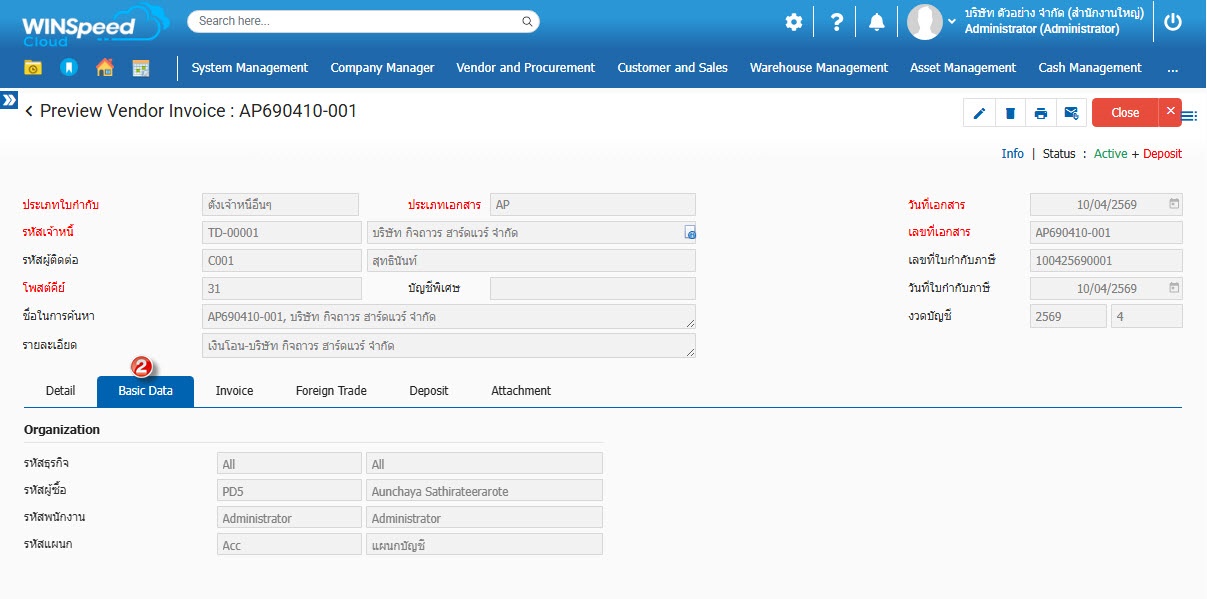Click the power logout icon

[x=1173, y=22]
